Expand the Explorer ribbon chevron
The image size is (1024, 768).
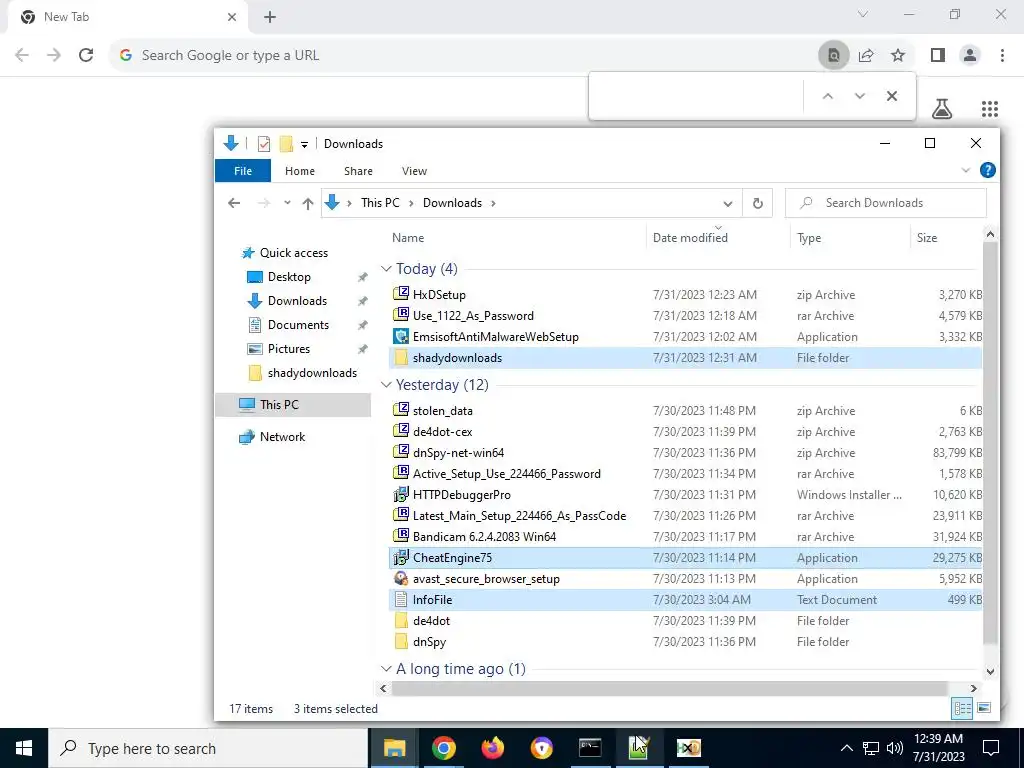(x=966, y=170)
